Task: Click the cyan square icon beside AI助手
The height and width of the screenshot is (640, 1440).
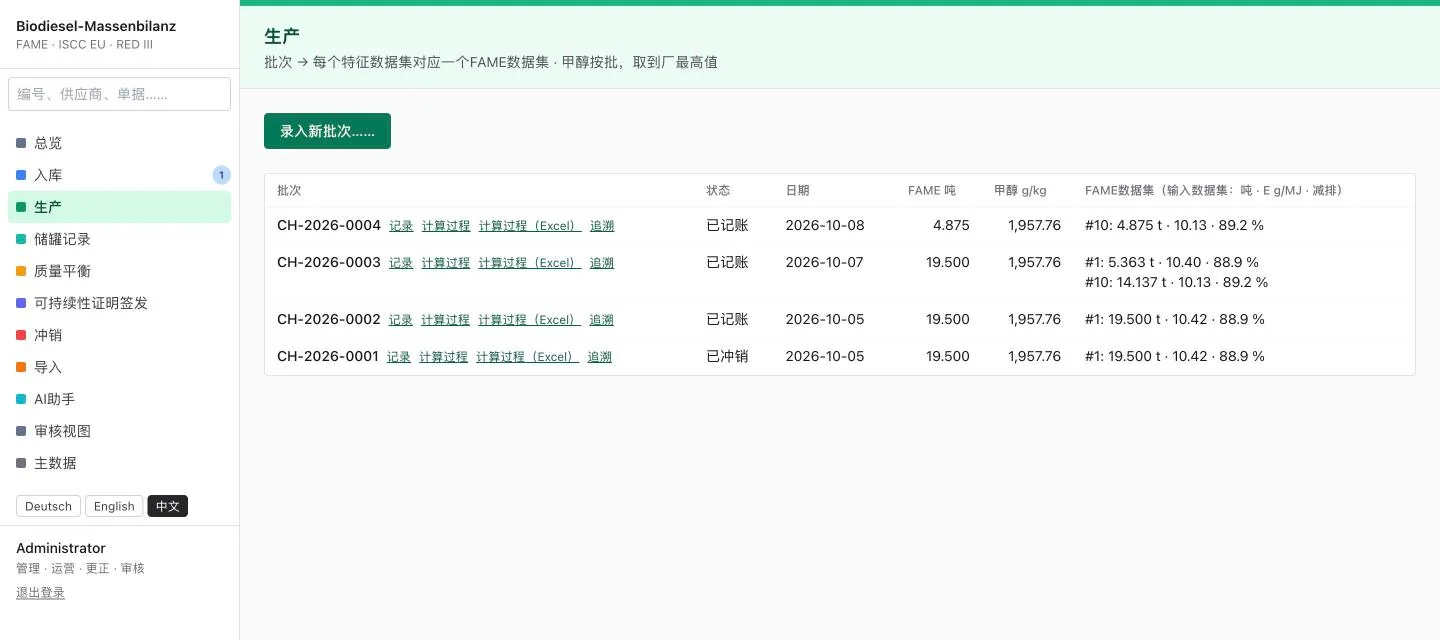Action: [21, 399]
